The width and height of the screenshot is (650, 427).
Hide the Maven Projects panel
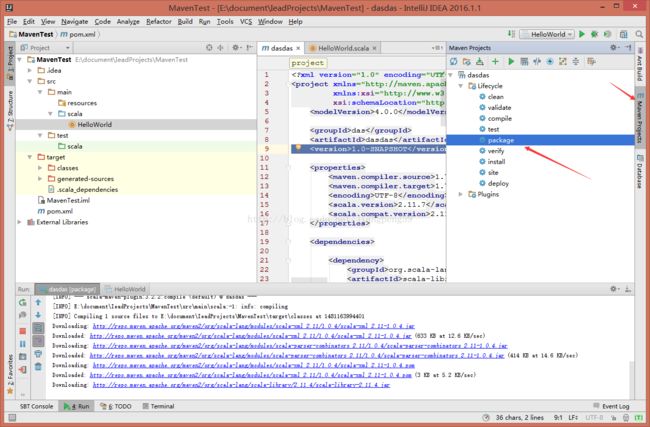(x=628, y=48)
